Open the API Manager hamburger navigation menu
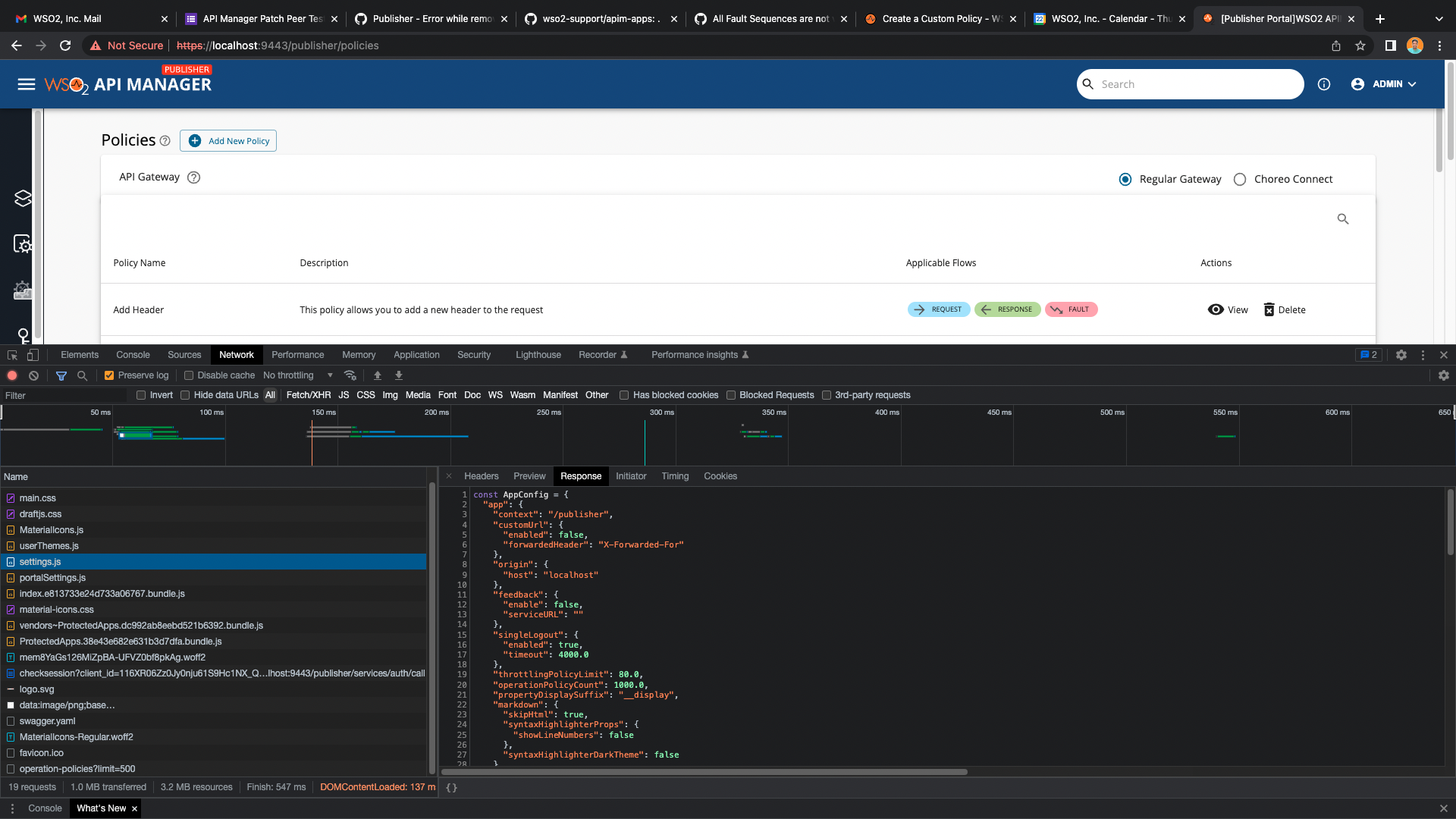 point(26,84)
